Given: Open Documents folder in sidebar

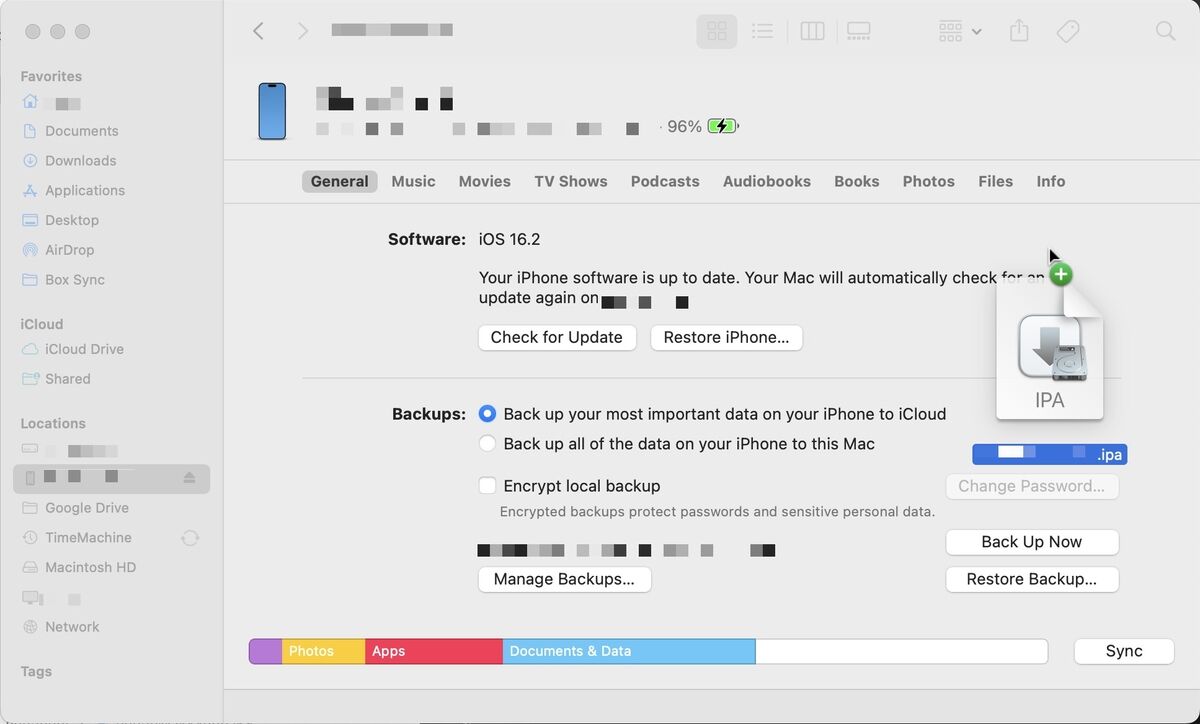Looking at the screenshot, I should click(81, 131).
